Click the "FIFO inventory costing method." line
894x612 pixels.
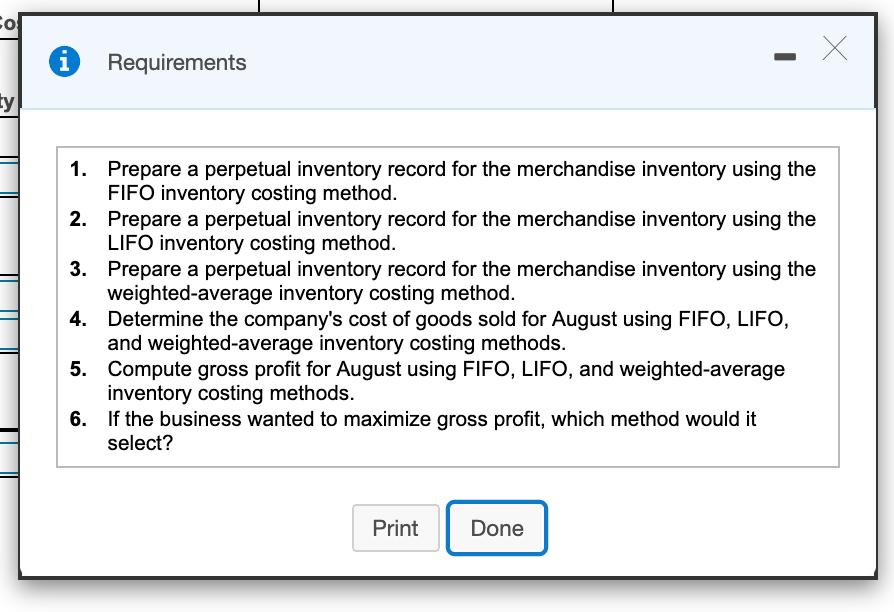(x=253, y=192)
